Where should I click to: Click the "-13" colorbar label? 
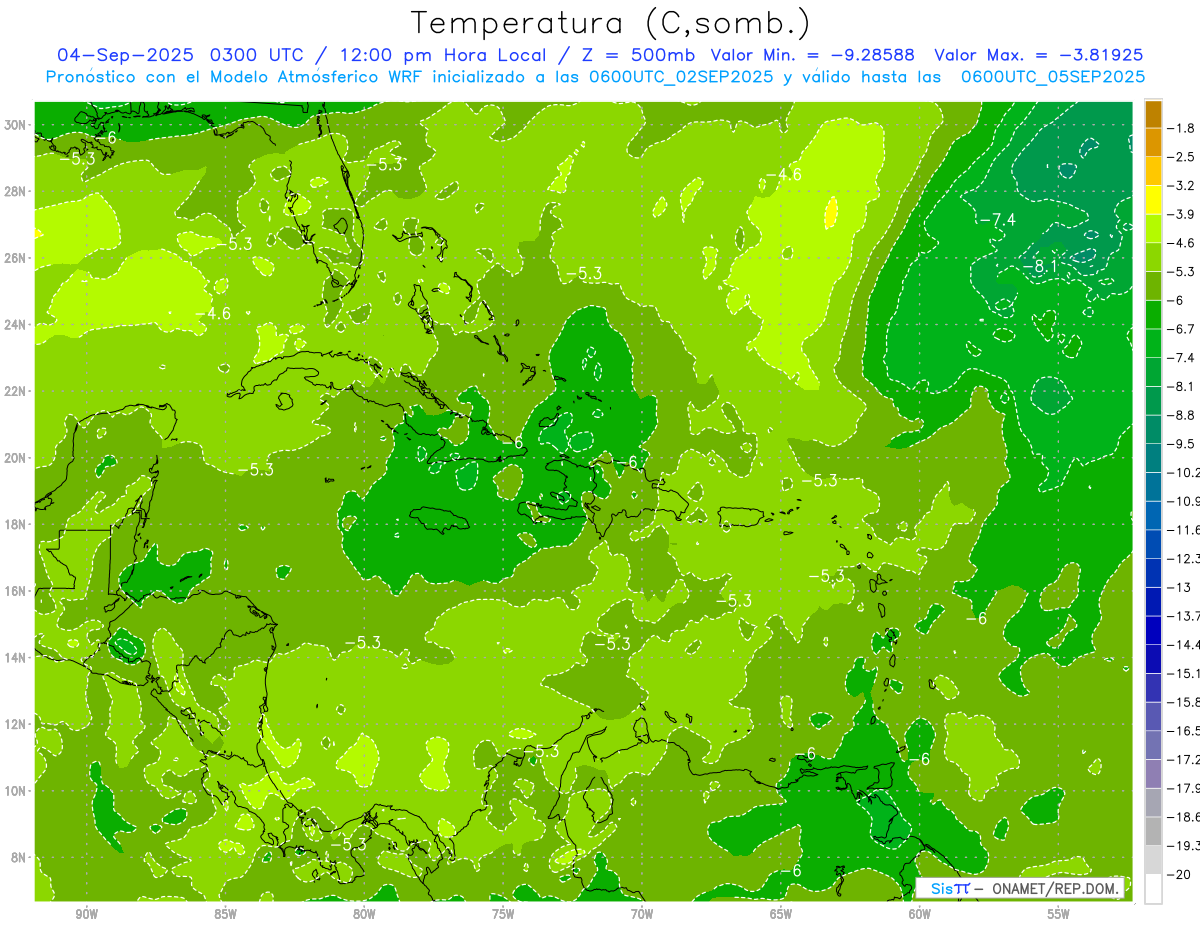coord(1178,587)
